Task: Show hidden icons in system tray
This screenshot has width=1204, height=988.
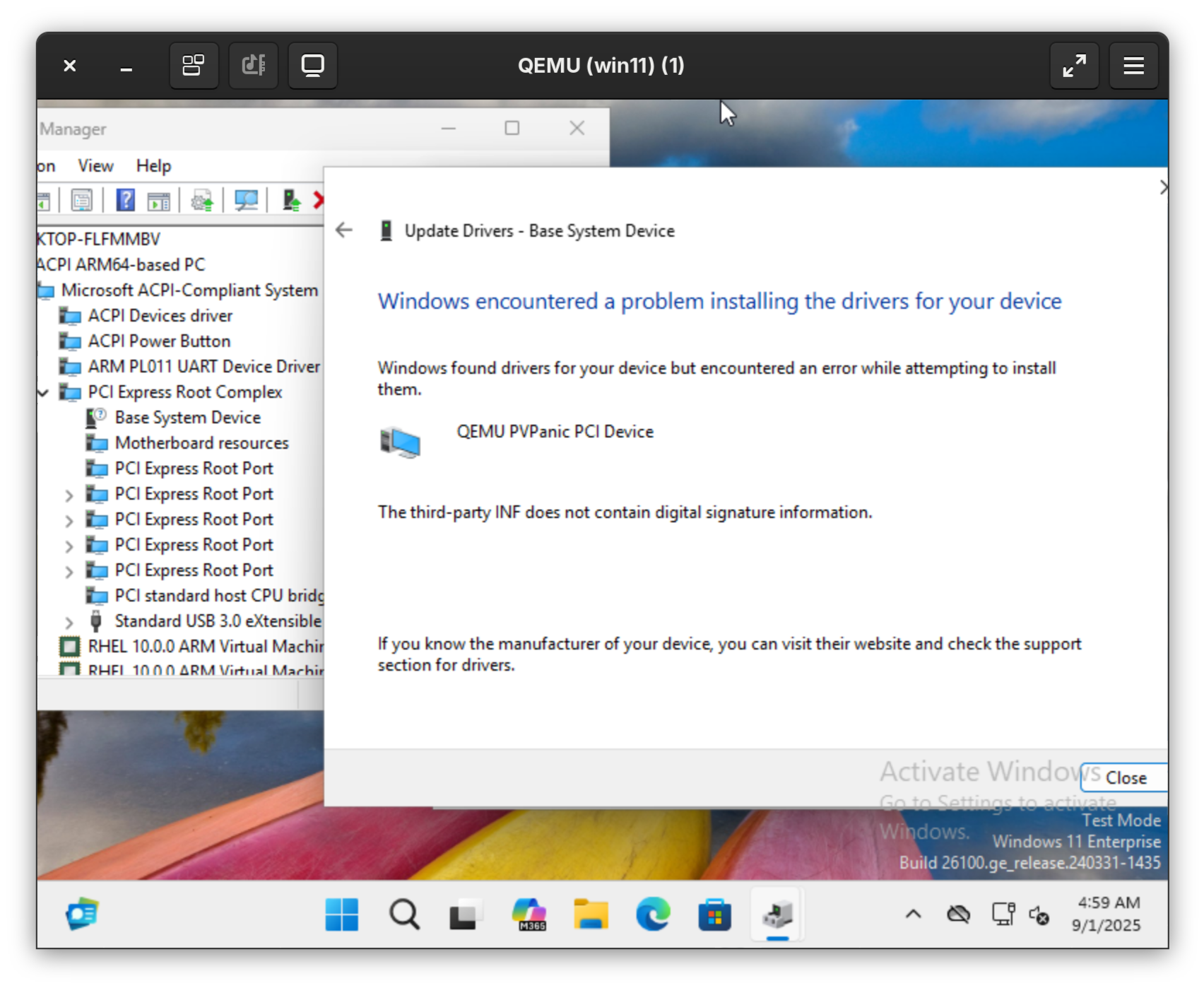Action: click(x=913, y=915)
